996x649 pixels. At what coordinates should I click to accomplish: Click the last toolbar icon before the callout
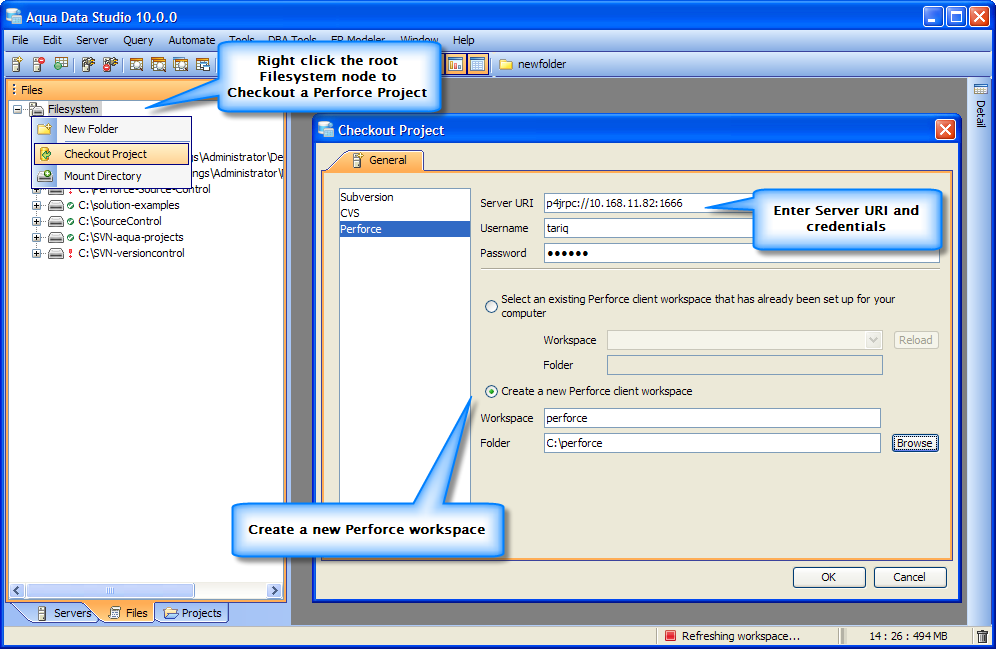[203, 64]
